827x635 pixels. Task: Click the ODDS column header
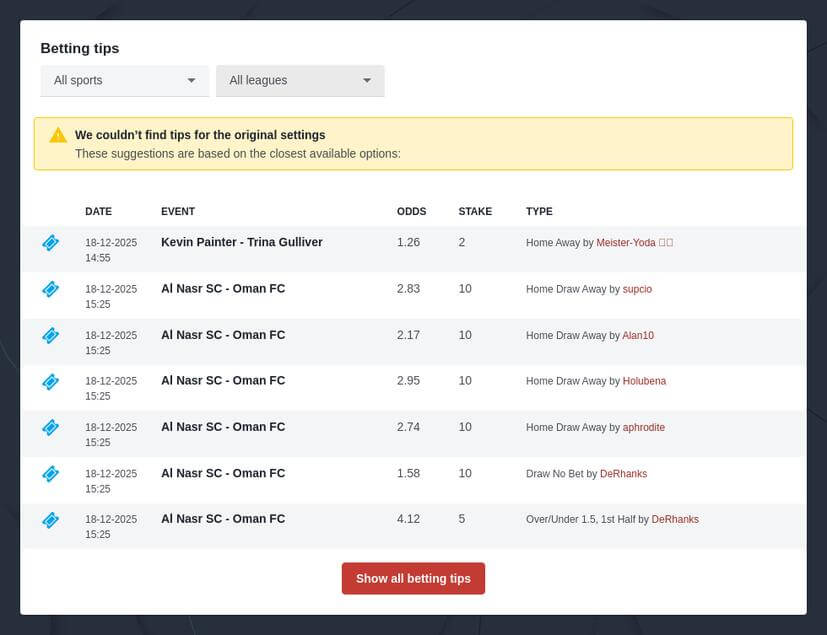(x=411, y=211)
